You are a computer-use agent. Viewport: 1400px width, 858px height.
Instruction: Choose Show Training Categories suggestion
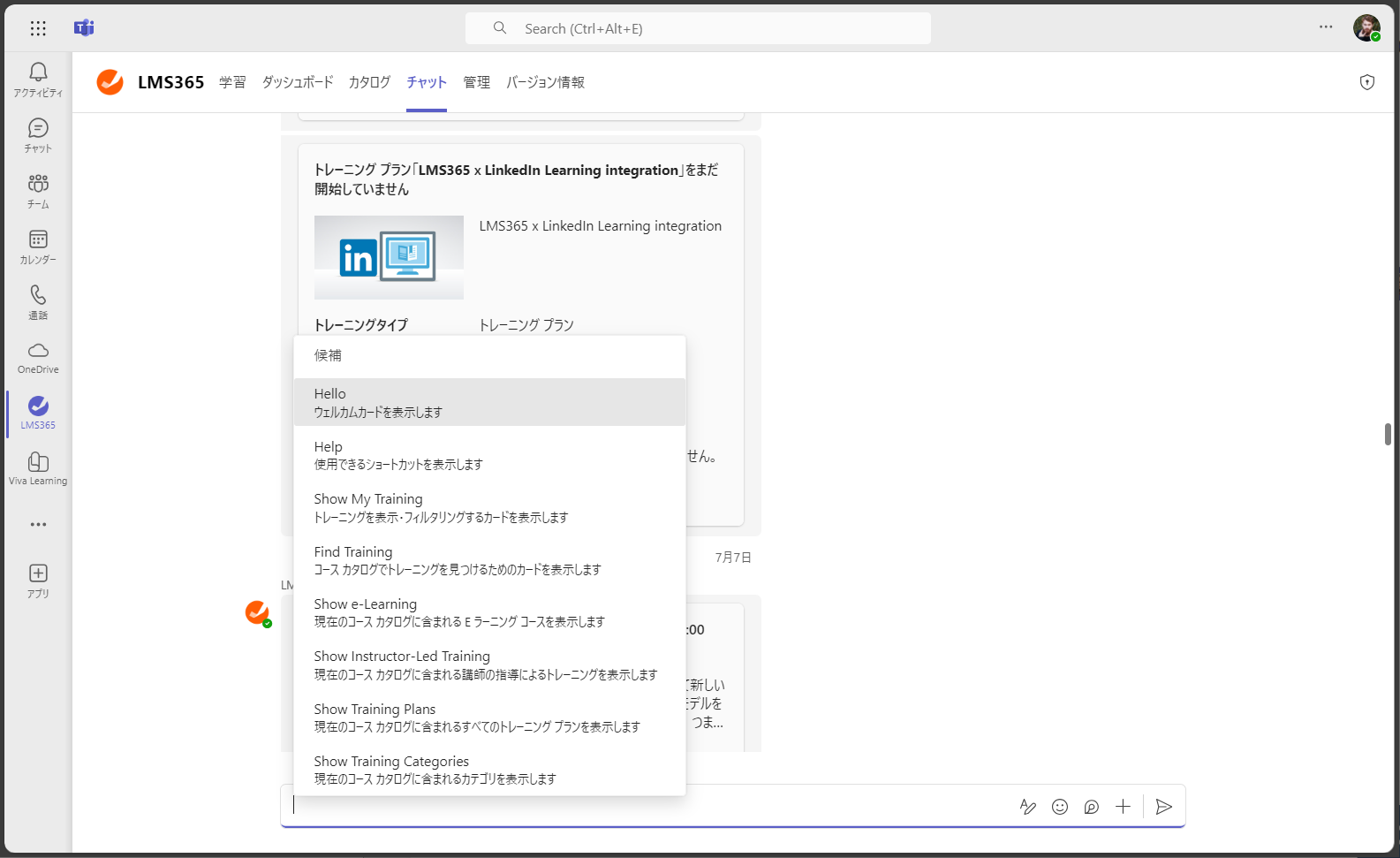pos(489,770)
